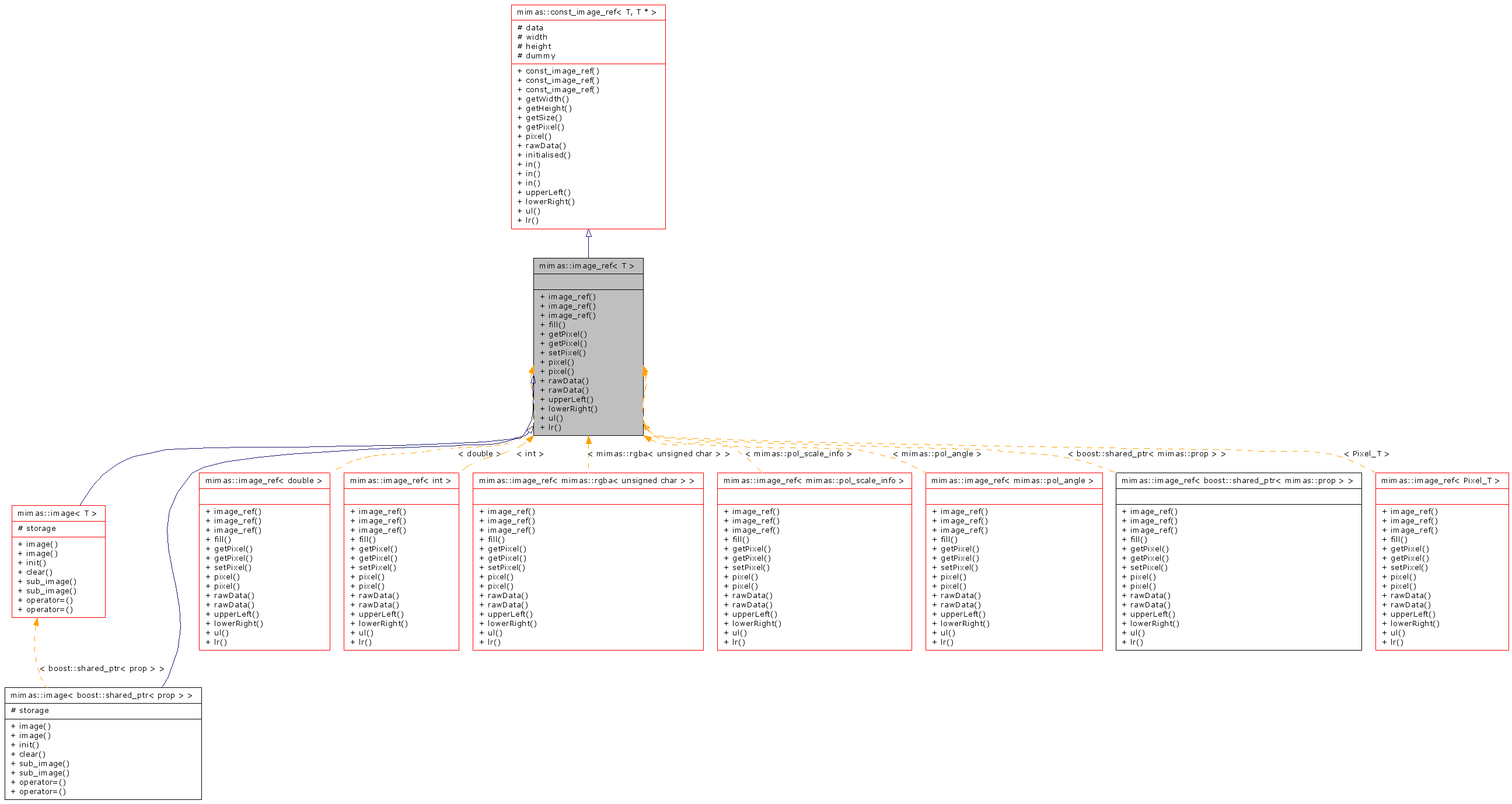Open the mimas::image< T > class box
The width and height of the screenshot is (1512, 804).
point(58,513)
